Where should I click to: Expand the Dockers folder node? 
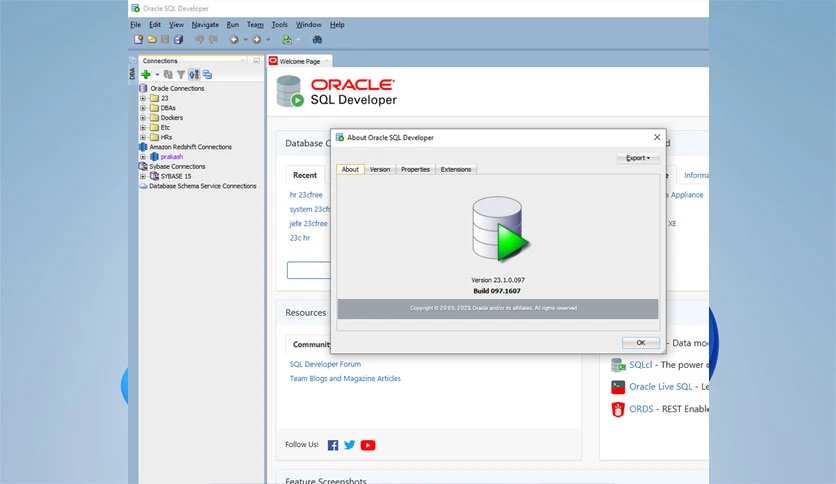(143, 118)
